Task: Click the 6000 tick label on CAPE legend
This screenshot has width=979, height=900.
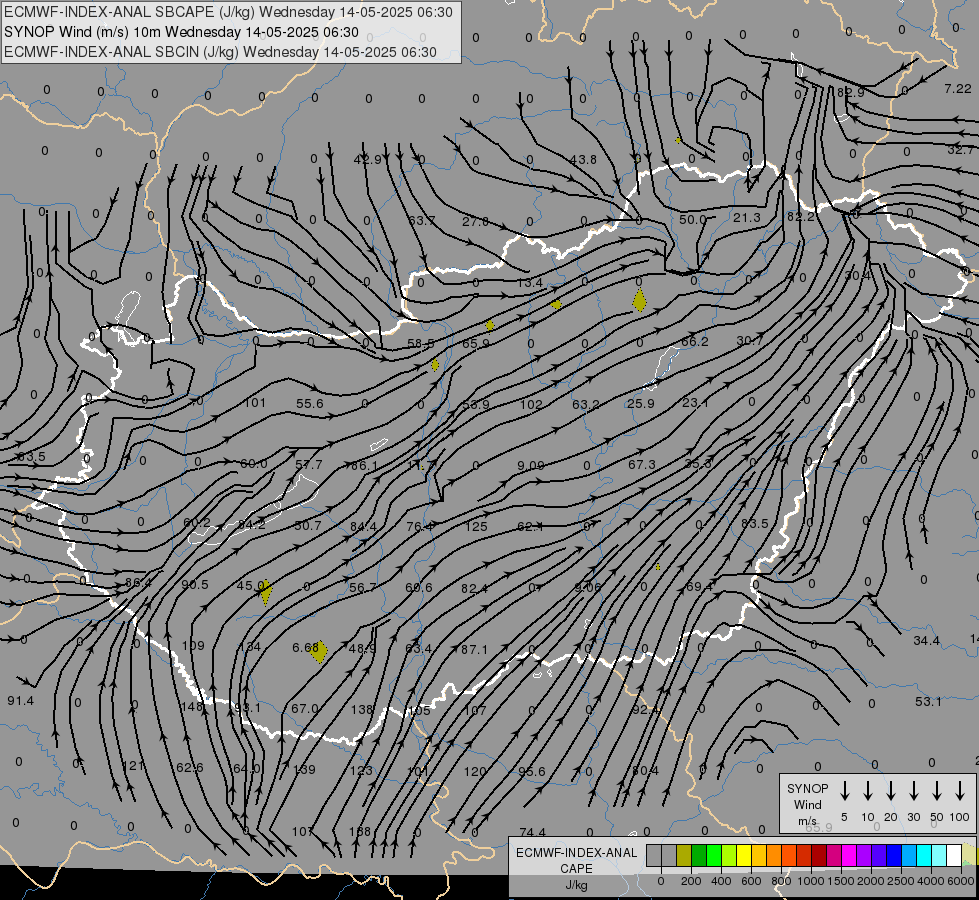Action: point(961,881)
